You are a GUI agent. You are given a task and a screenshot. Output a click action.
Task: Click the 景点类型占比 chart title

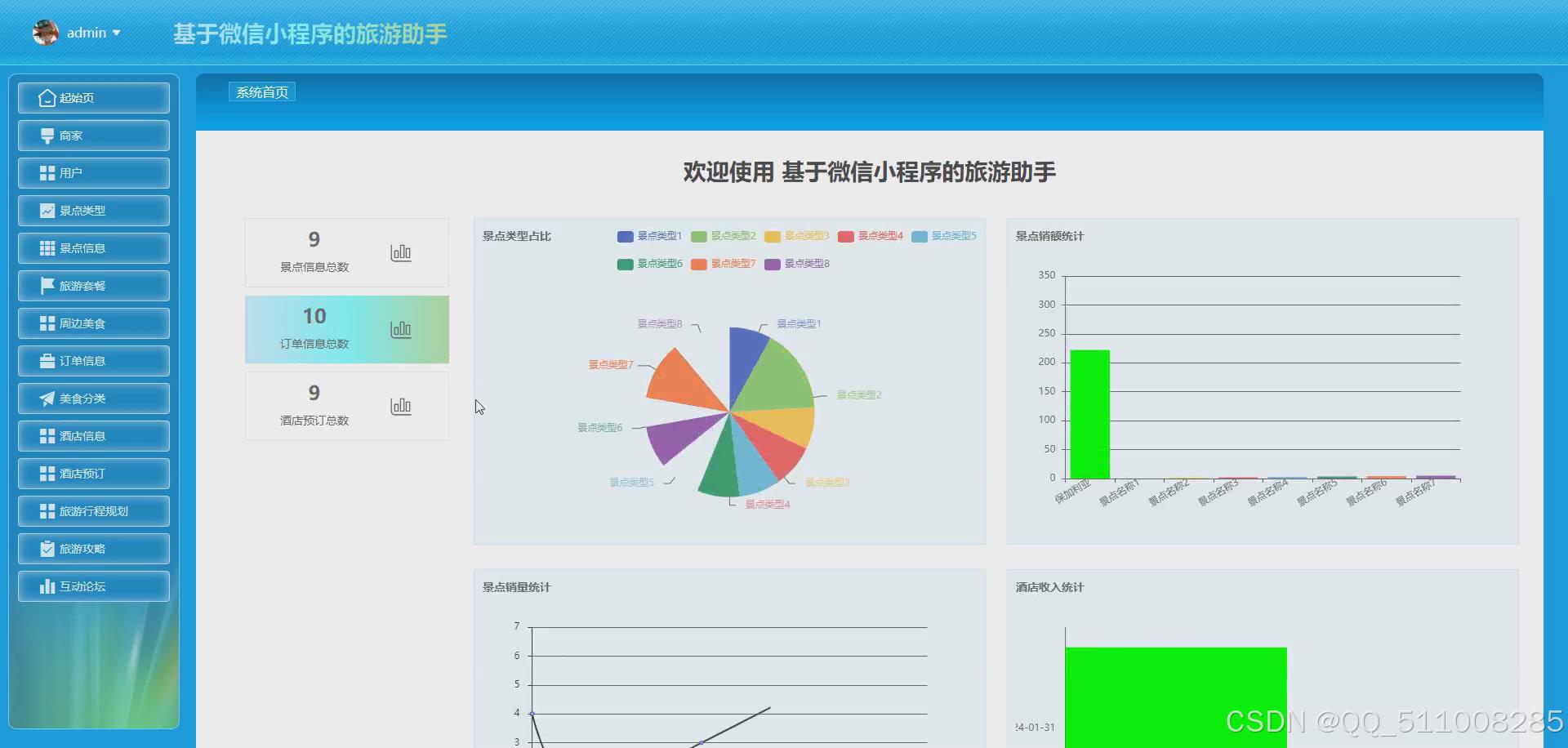pos(517,236)
